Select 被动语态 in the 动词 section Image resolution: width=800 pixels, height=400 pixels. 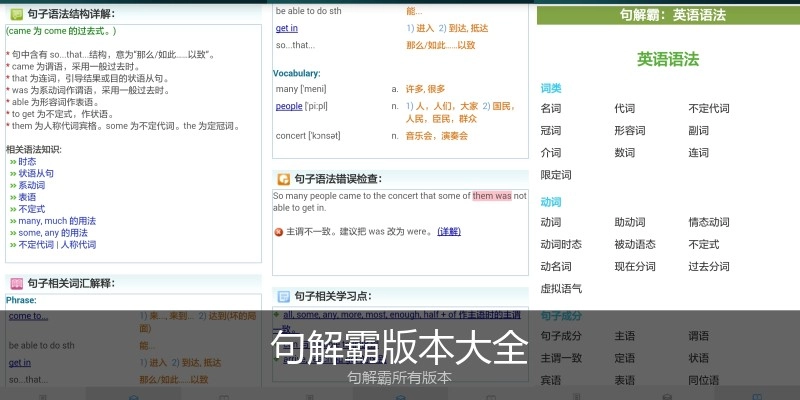click(635, 244)
